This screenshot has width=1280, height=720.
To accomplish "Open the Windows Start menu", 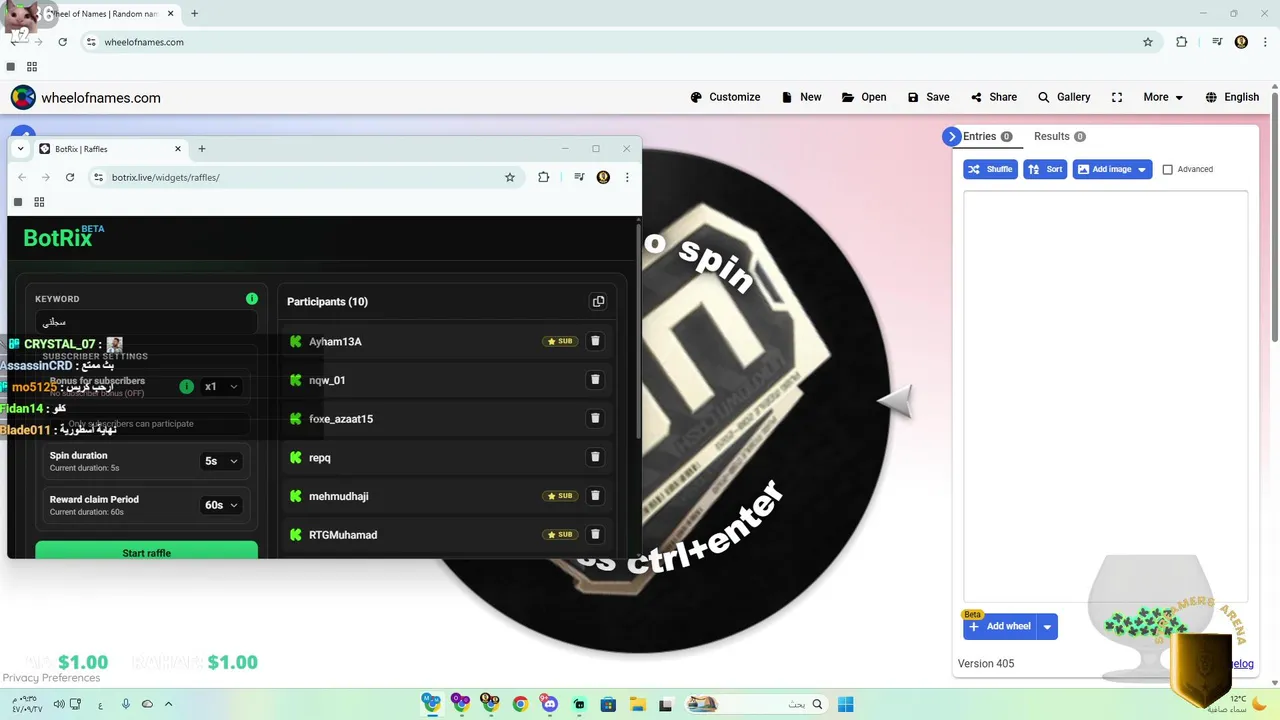I will pyautogui.click(x=845, y=704).
